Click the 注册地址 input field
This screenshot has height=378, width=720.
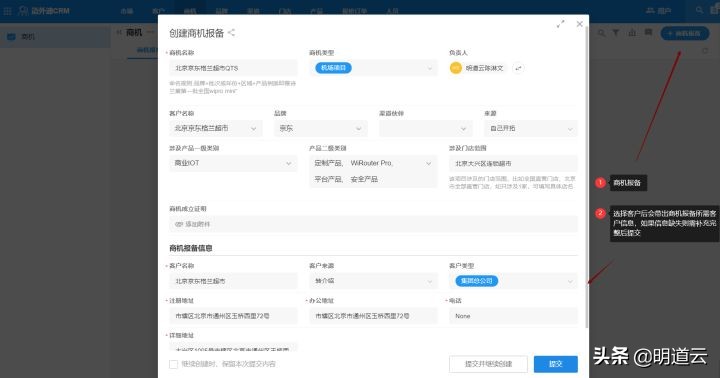[x=233, y=316]
